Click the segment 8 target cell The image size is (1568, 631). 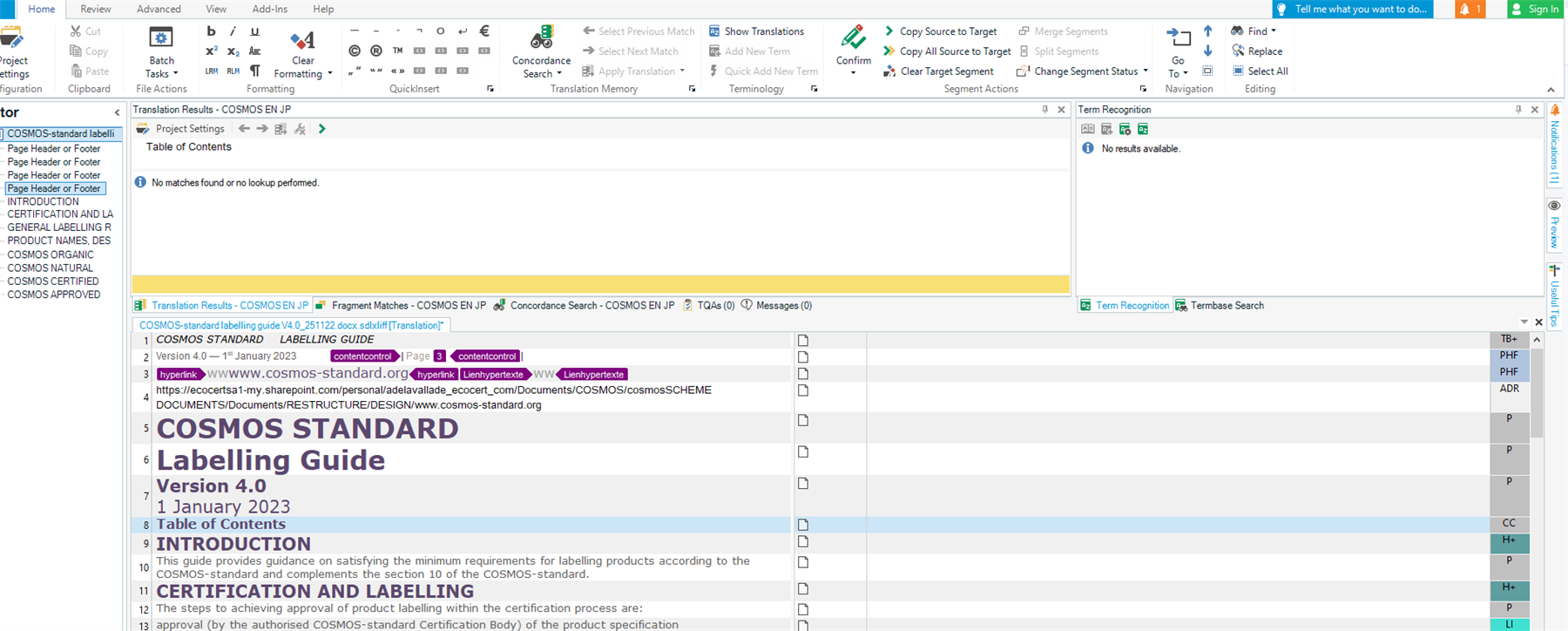pyautogui.click(x=1178, y=525)
